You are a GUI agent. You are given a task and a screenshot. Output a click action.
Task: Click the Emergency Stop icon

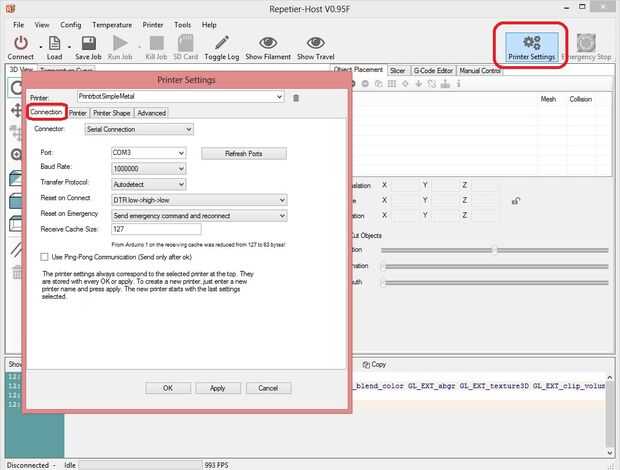pos(586,43)
